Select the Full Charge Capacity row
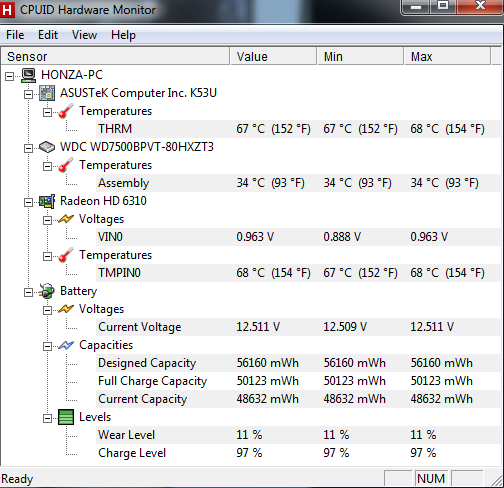The width and height of the screenshot is (504, 488). coord(299,381)
